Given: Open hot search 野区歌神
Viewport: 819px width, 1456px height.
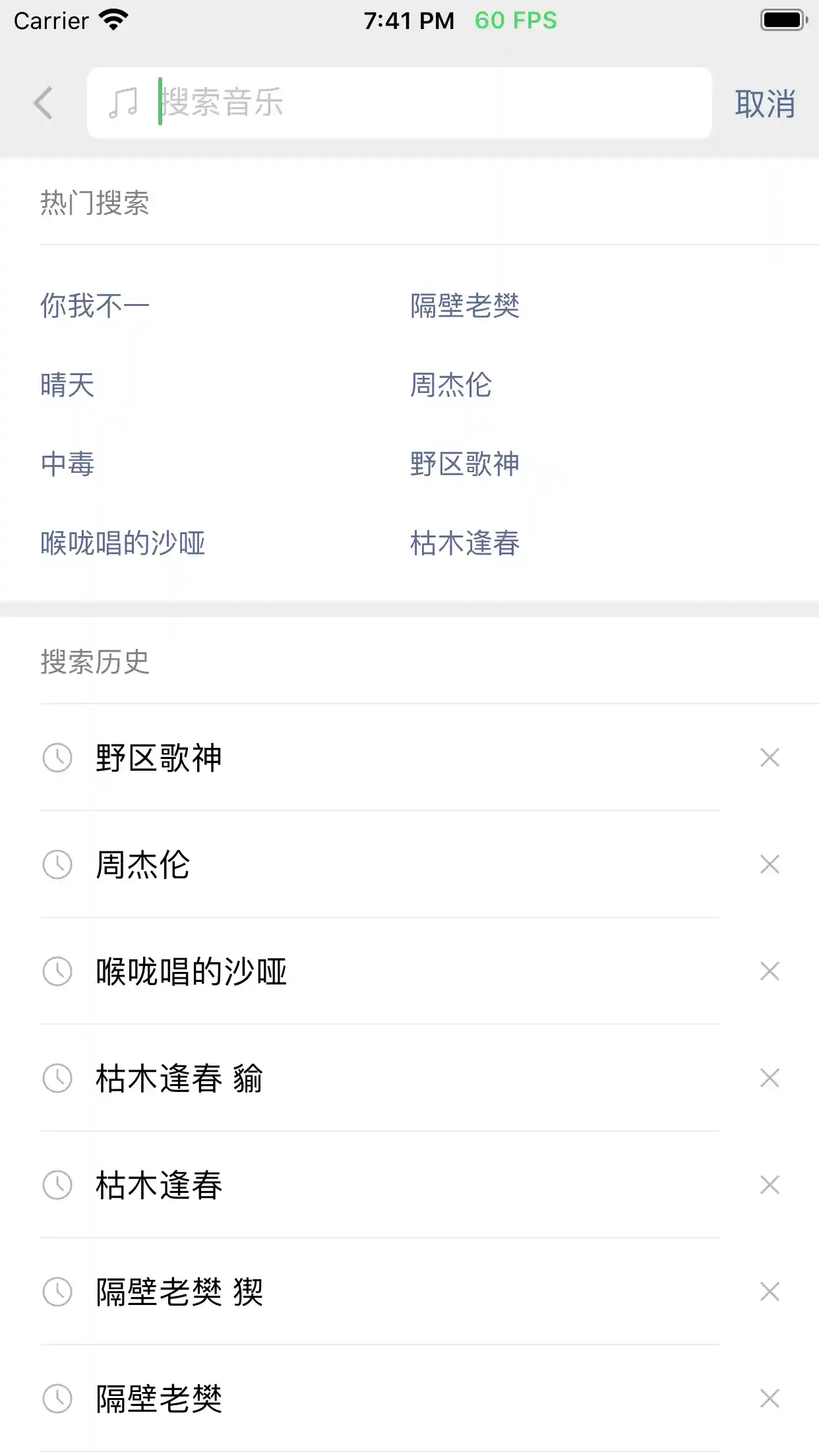Looking at the screenshot, I should pos(465,464).
